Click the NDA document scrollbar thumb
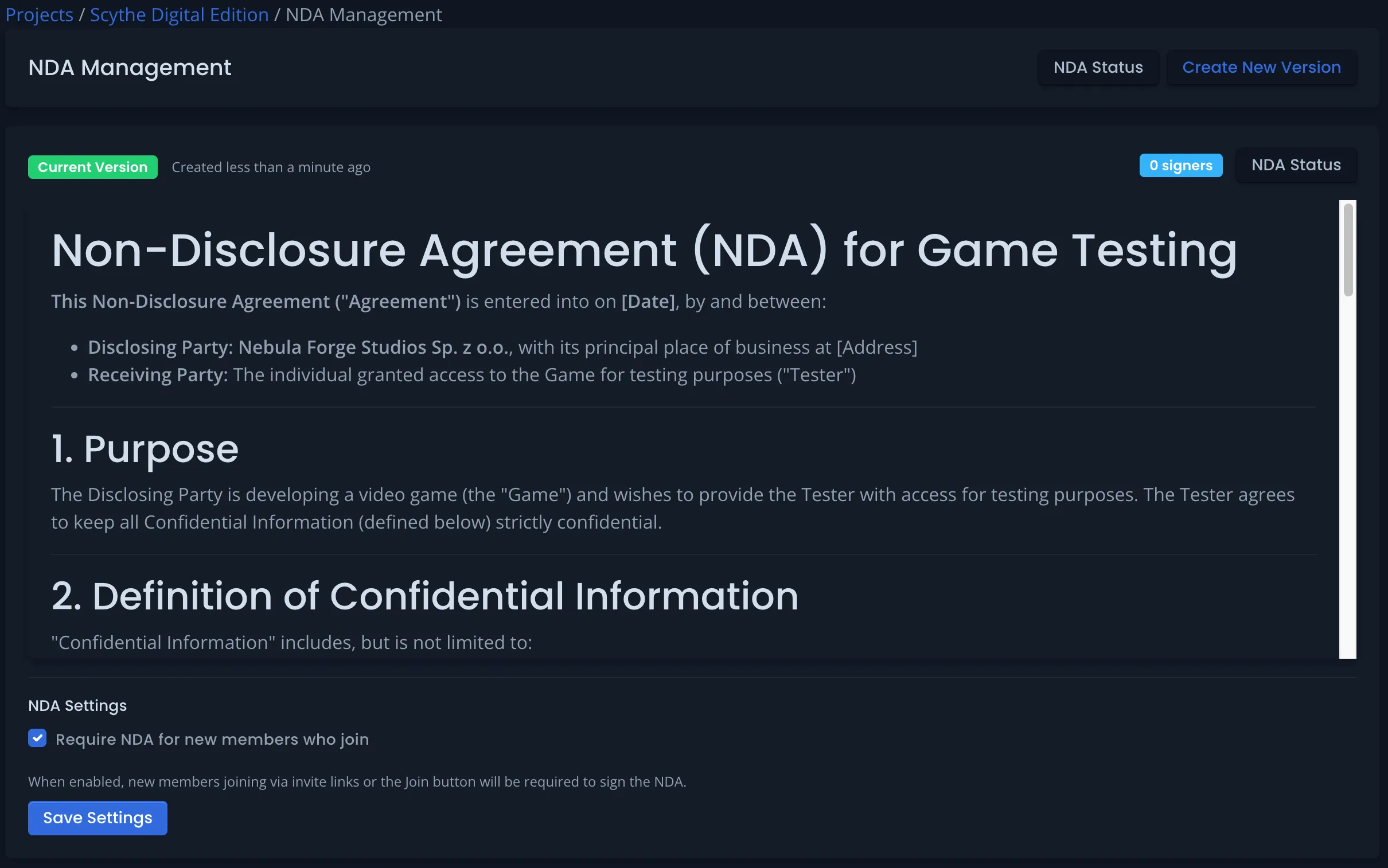1388x868 pixels. pyautogui.click(x=1347, y=250)
